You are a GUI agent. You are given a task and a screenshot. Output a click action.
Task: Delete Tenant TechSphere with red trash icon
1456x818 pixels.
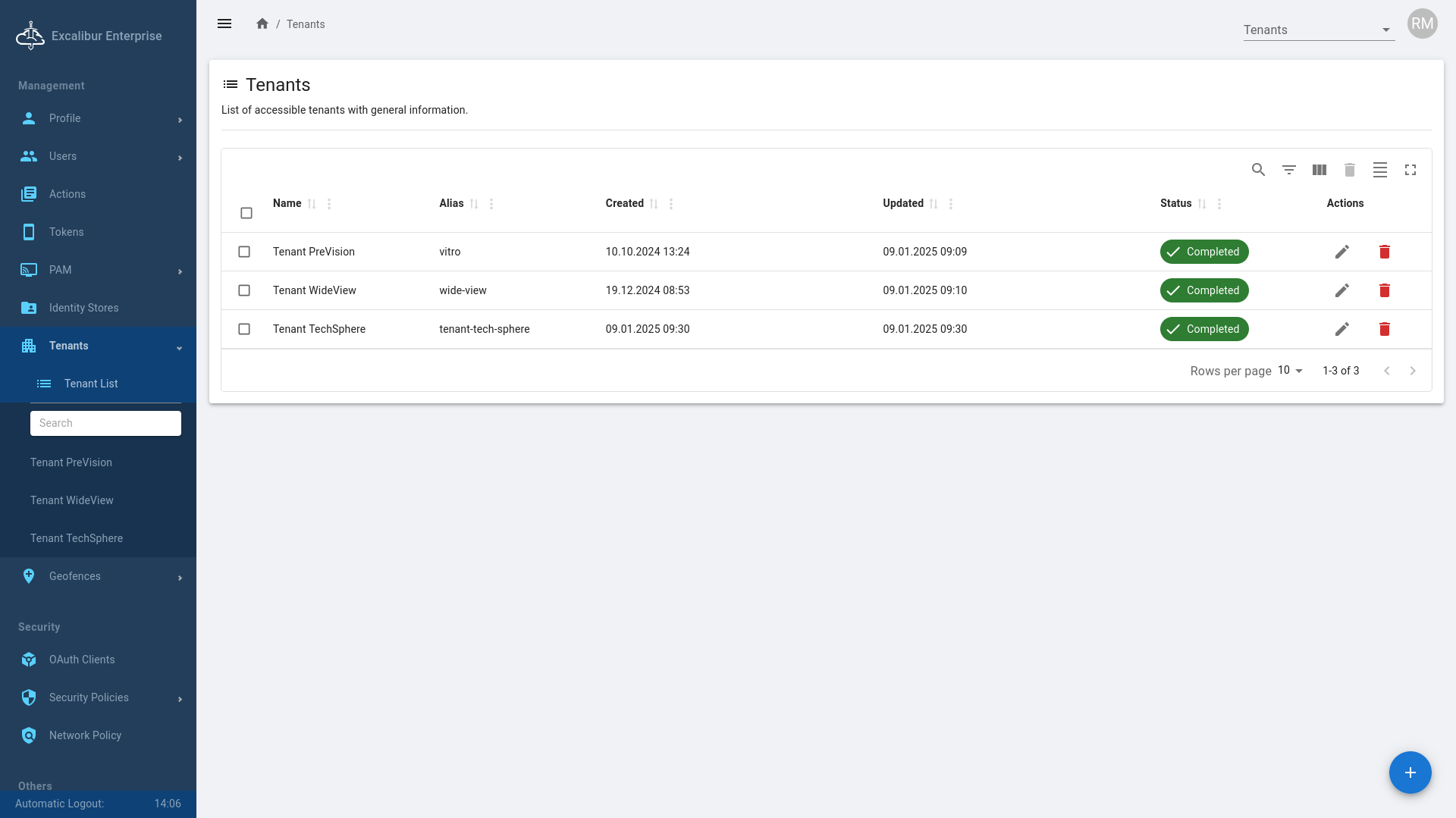[x=1384, y=329]
